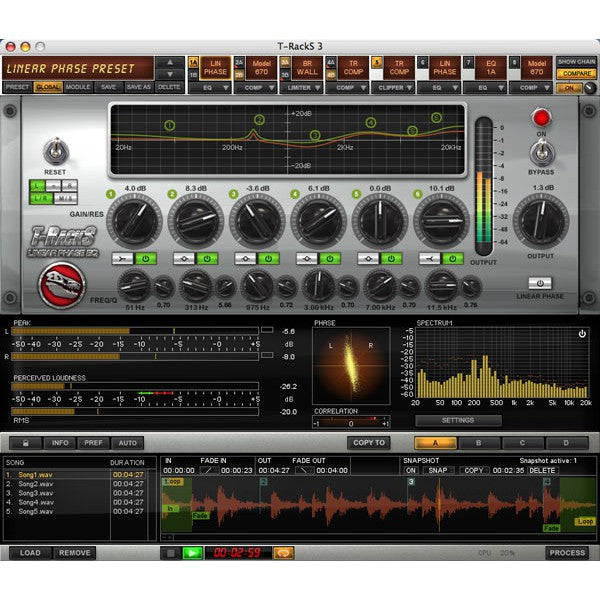This screenshot has height=600, width=600.
Task: Open the COMP dropdown under slot 8 Model 670
Action: 532,88
